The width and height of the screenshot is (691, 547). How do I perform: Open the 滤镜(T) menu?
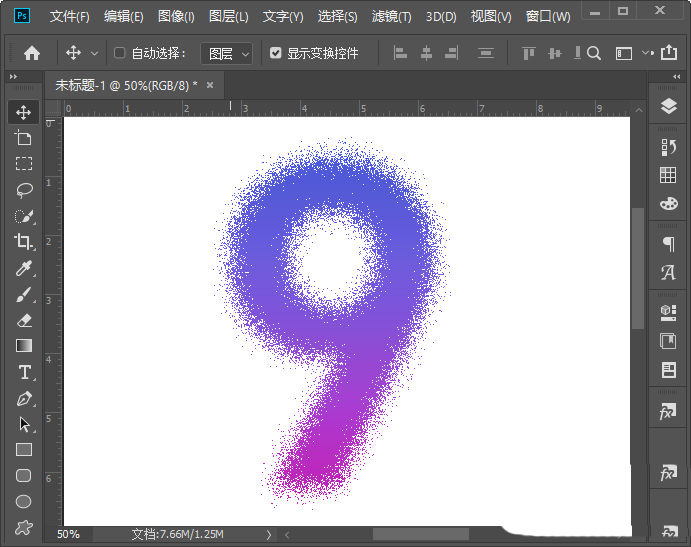click(x=391, y=17)
